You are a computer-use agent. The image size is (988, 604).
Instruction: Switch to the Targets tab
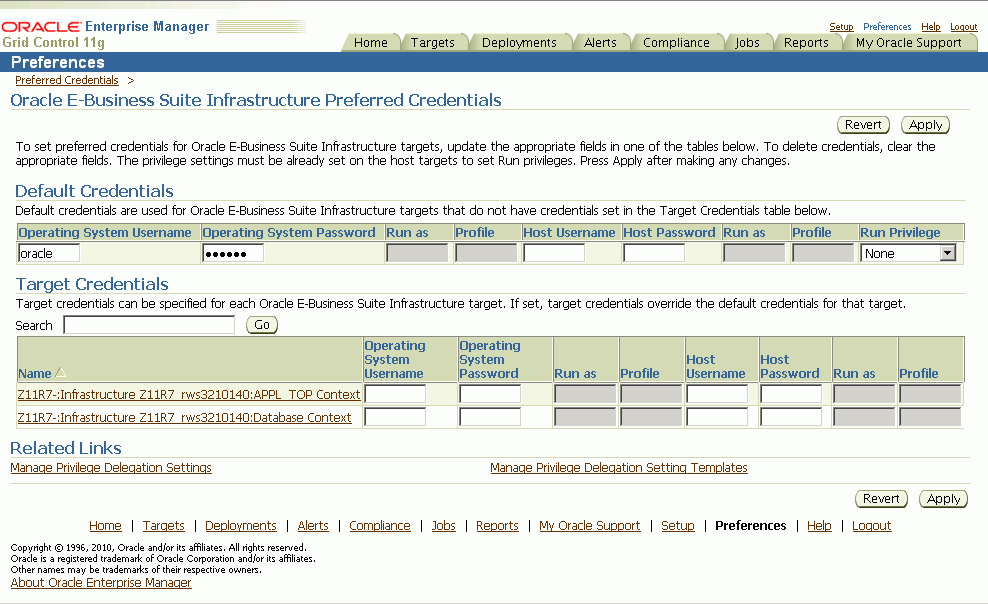click(x=432, y=42)
